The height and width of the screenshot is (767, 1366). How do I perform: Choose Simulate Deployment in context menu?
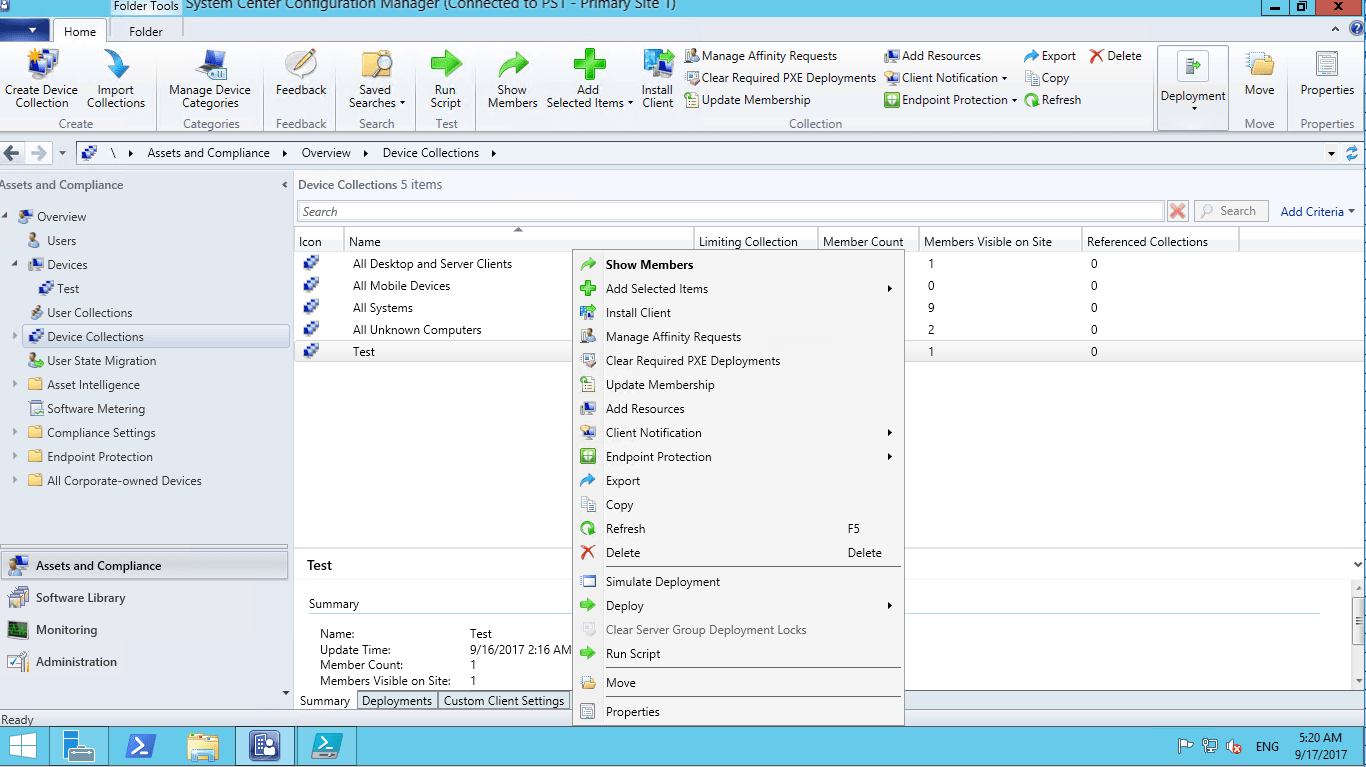click(x=738, y=582)
